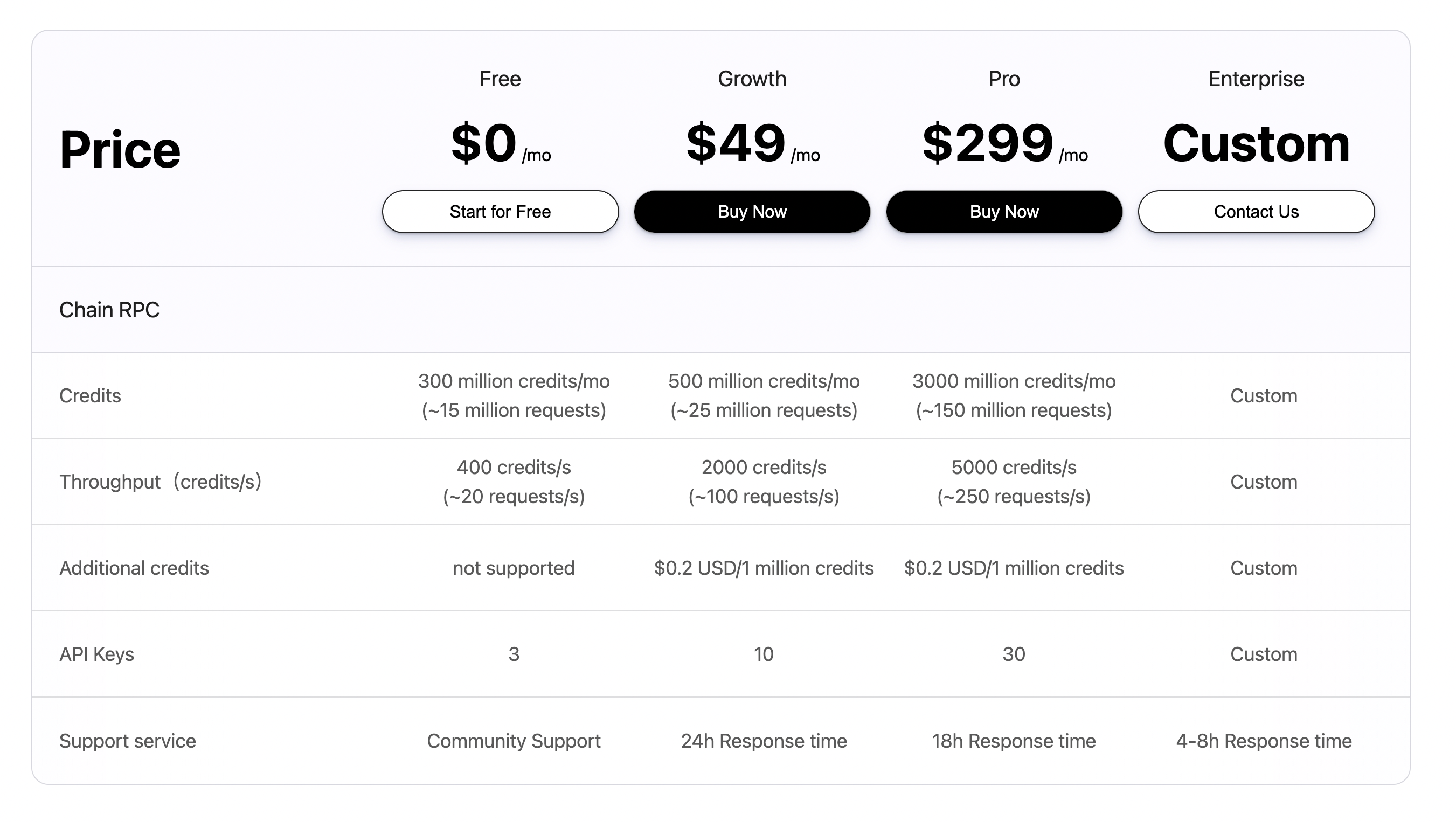
Task: Click the Credits row label
Action: point(90,395)
